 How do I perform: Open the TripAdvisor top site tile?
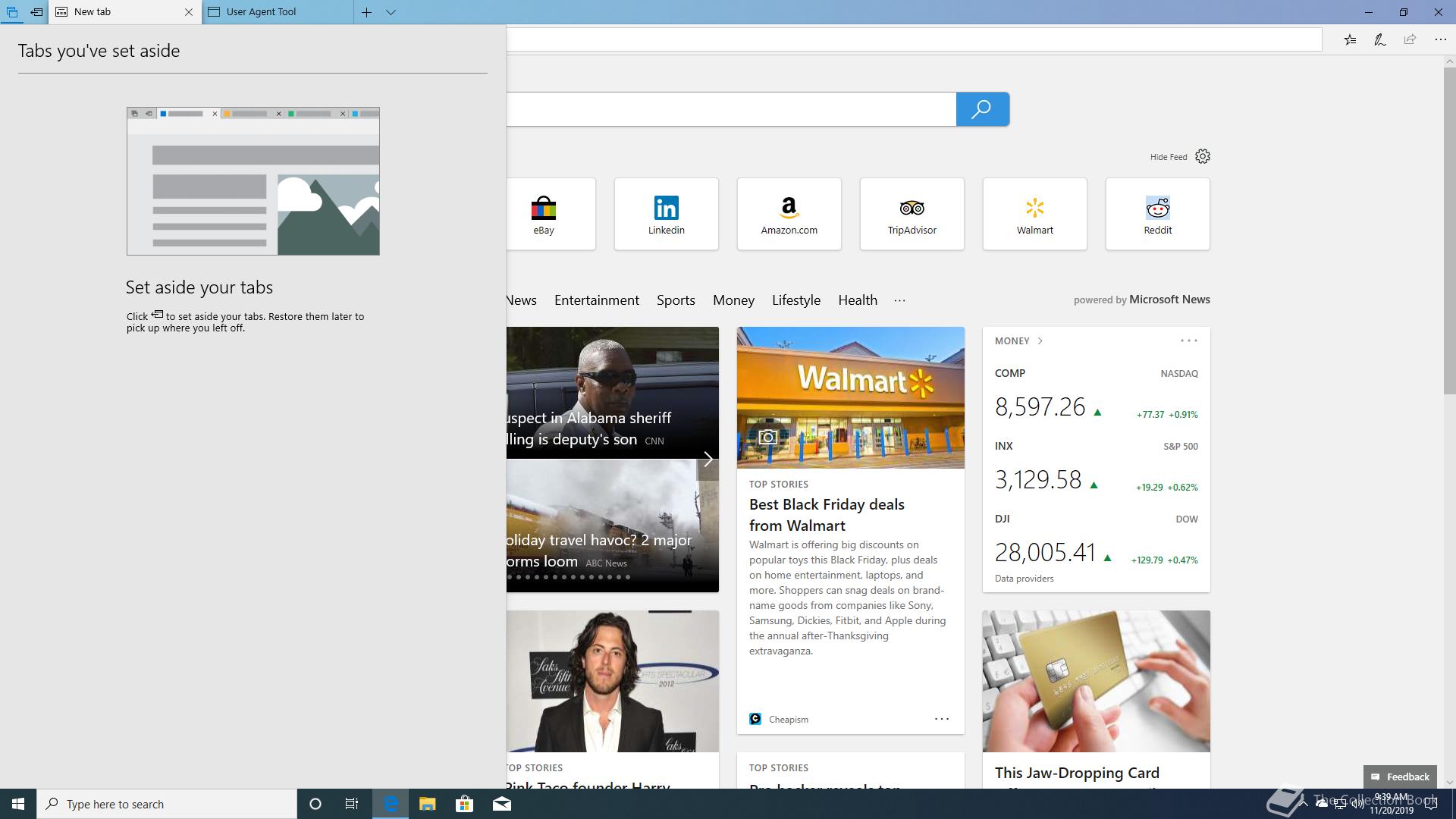912,214
